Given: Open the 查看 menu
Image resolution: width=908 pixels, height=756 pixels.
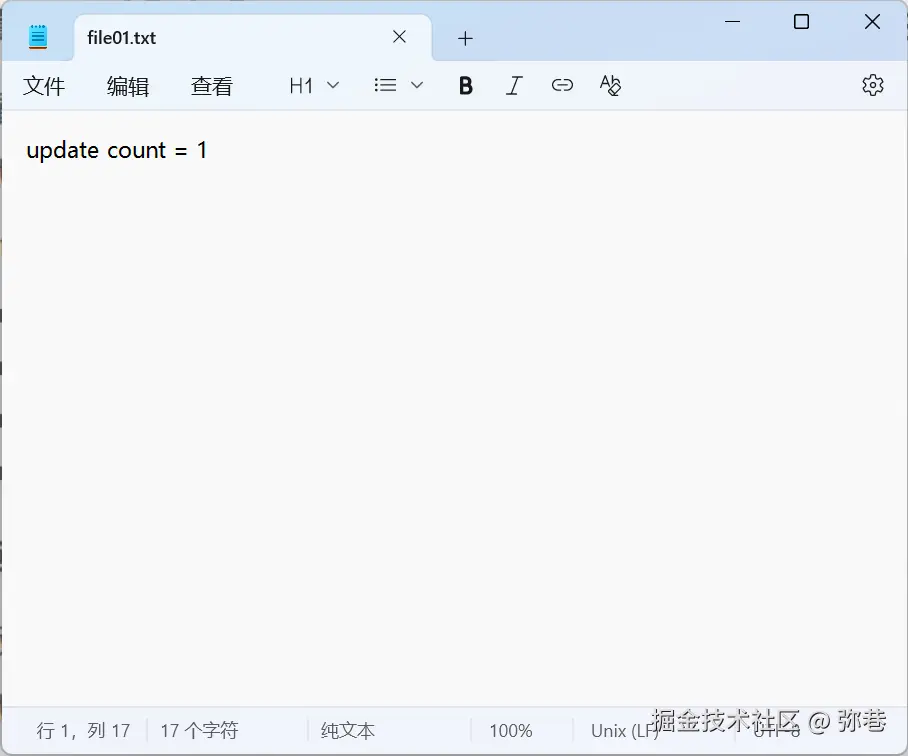Looking at the screenshot, I should coord(212,86).
